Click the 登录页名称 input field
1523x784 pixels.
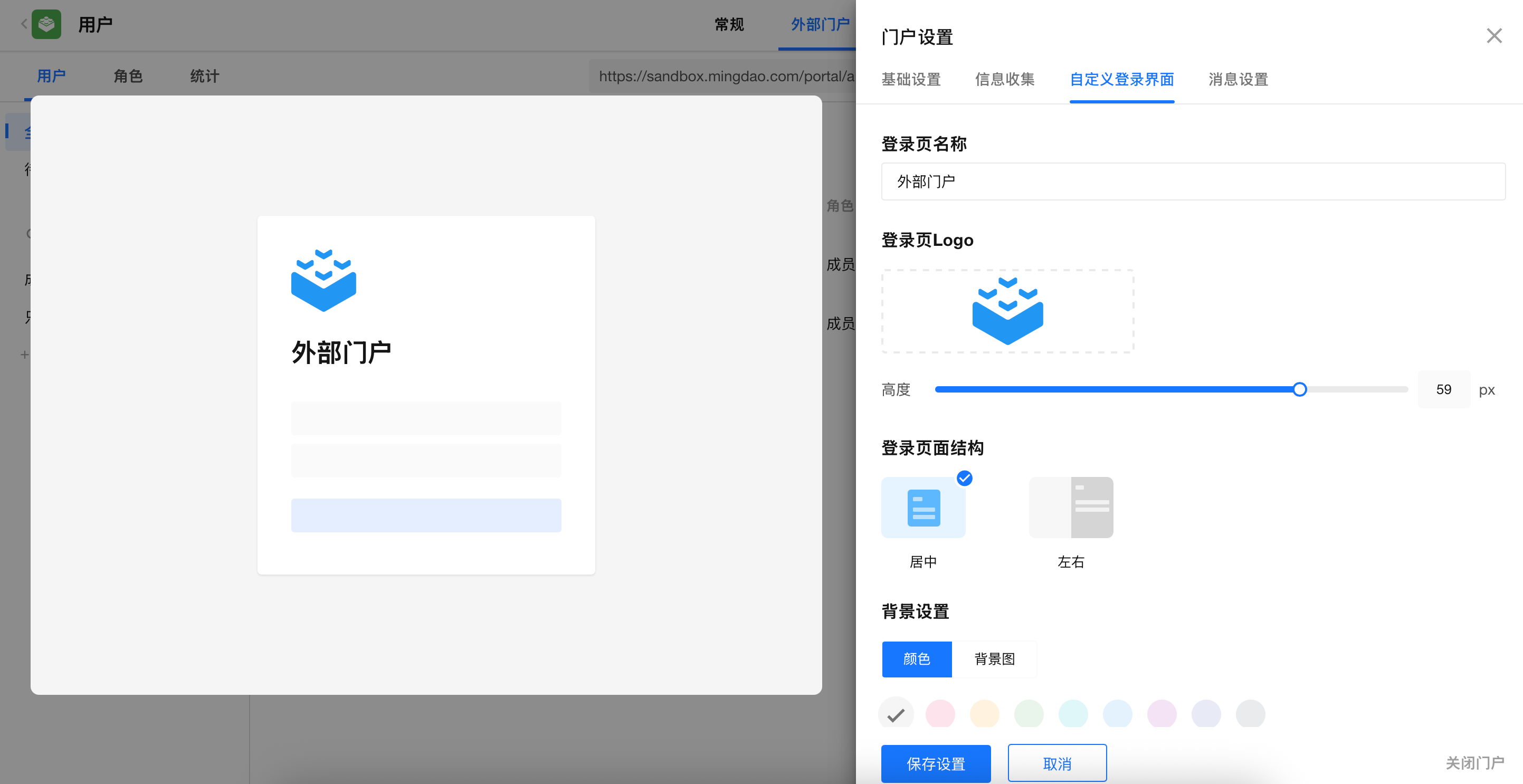1193,181
